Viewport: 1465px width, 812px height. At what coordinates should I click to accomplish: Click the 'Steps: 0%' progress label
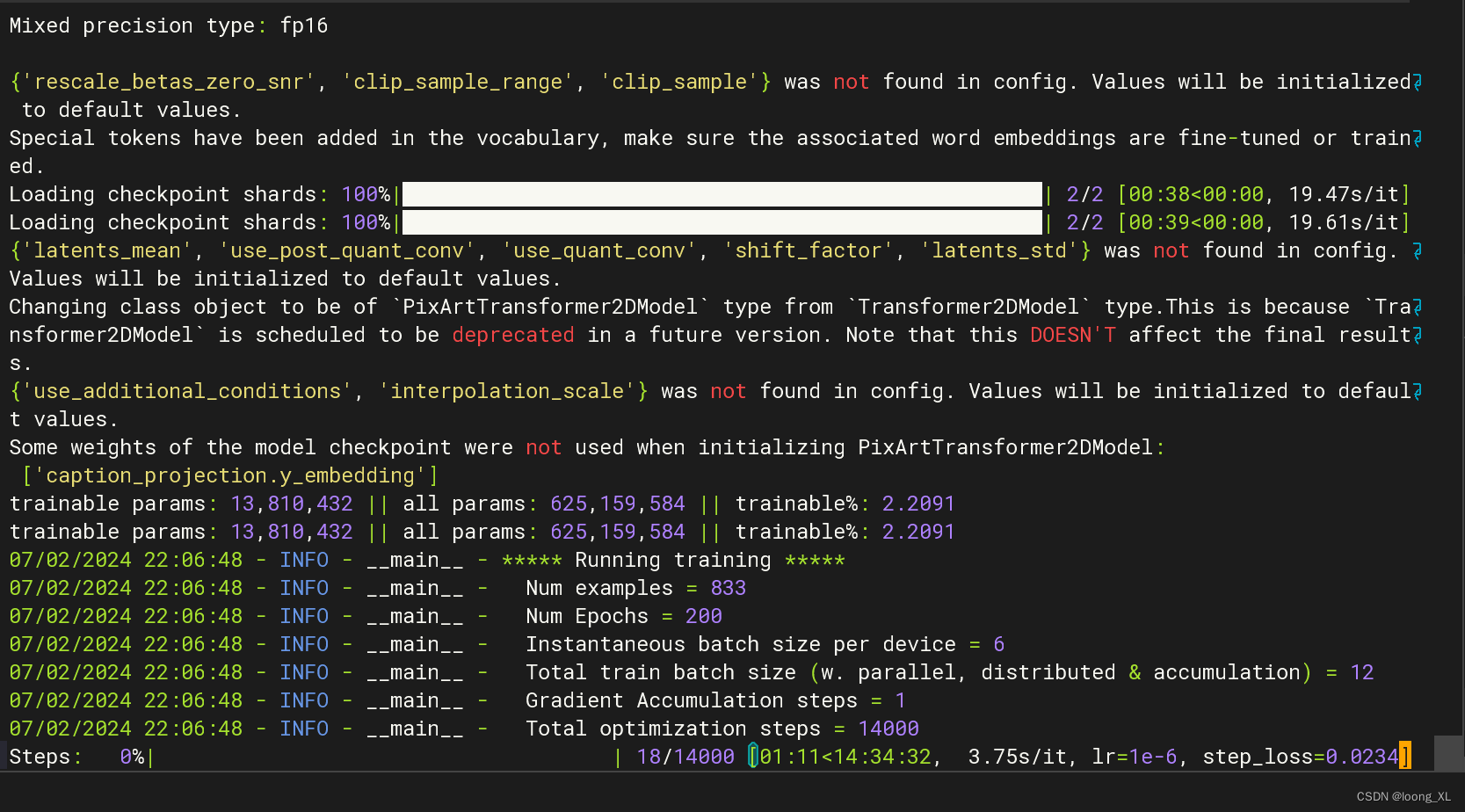(76, 757)
